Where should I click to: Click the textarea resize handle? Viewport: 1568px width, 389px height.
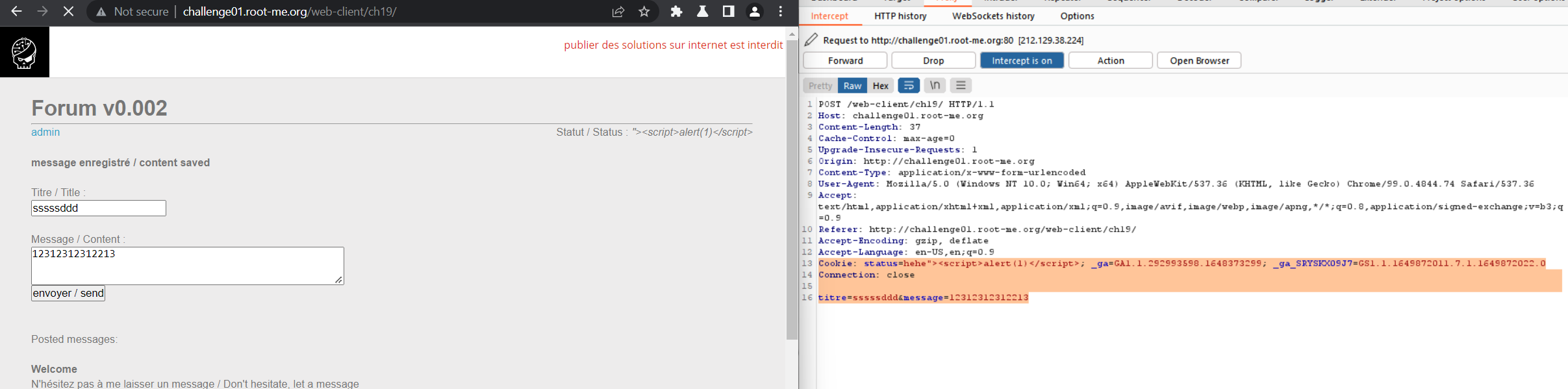(338, 280)
